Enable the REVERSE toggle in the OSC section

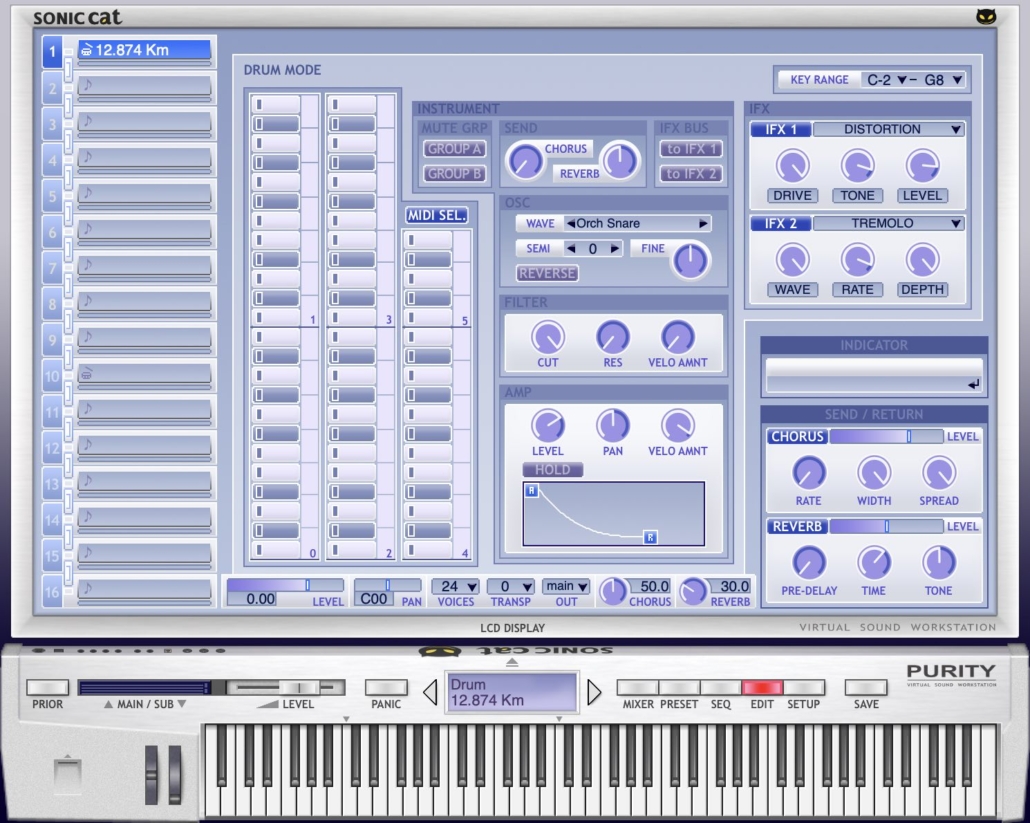coord(546,273)
